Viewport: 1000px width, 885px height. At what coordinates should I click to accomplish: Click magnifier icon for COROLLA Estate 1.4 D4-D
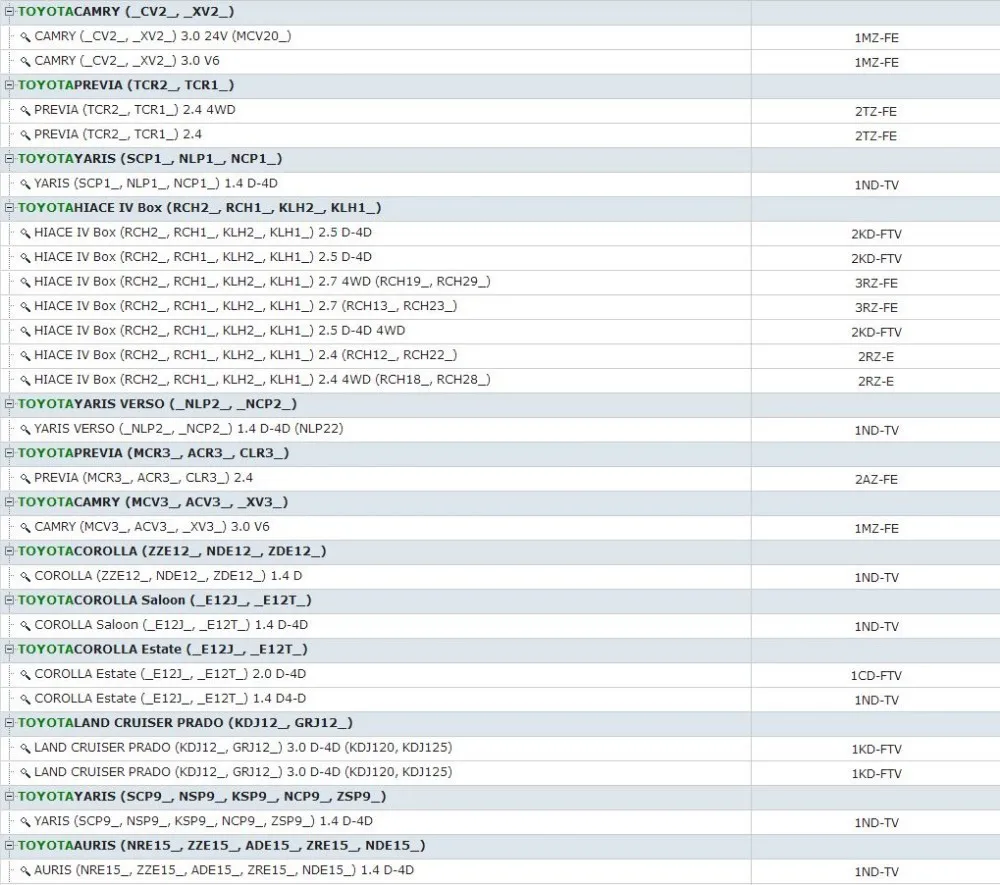pos(25,699)
